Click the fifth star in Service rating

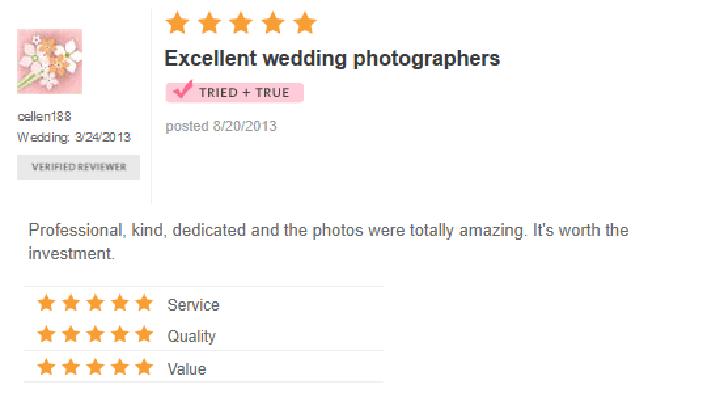(x=144, y=303)
